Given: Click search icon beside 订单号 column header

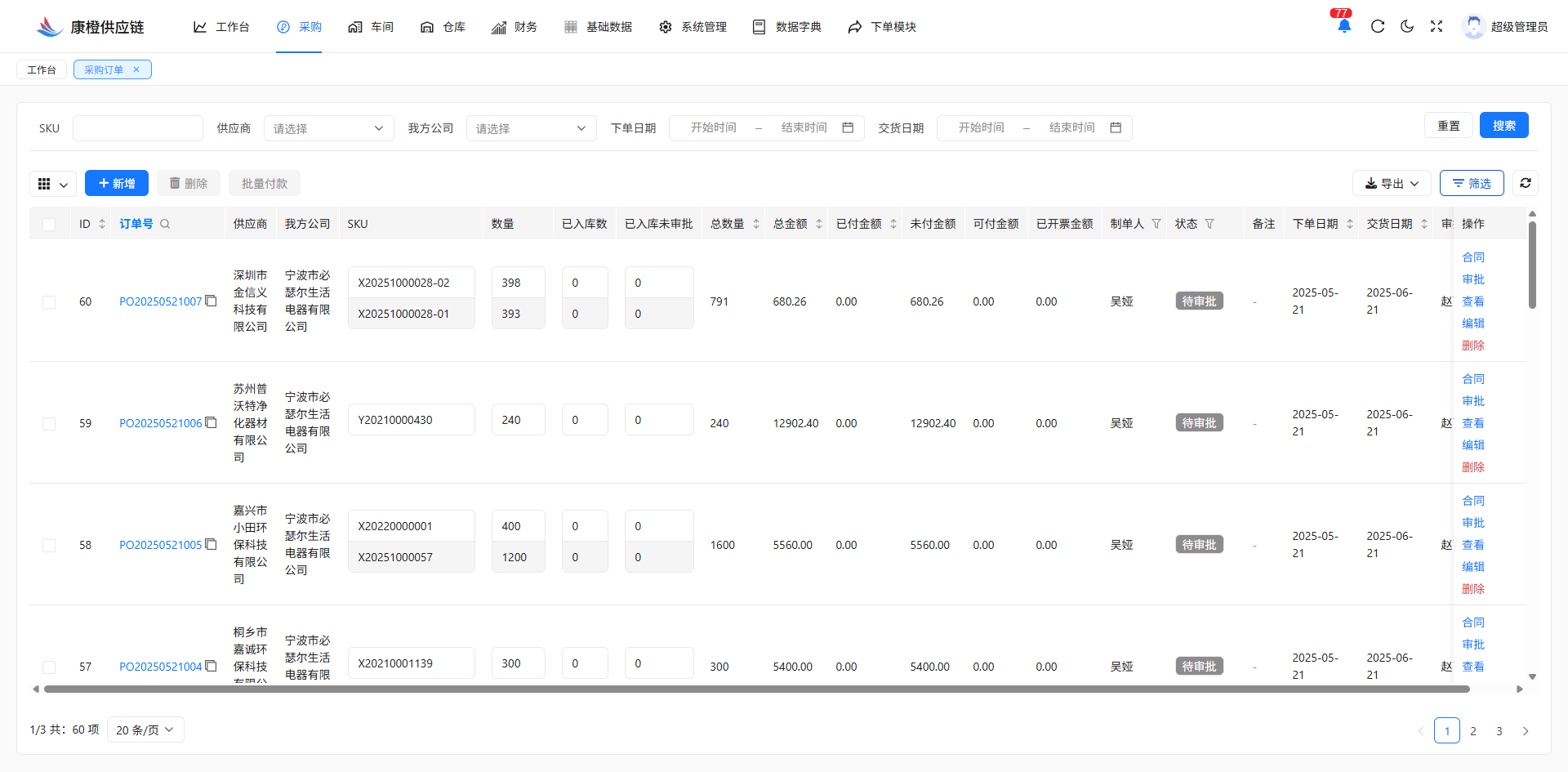Looking at the screenshot, I should (x=165, y=224).
